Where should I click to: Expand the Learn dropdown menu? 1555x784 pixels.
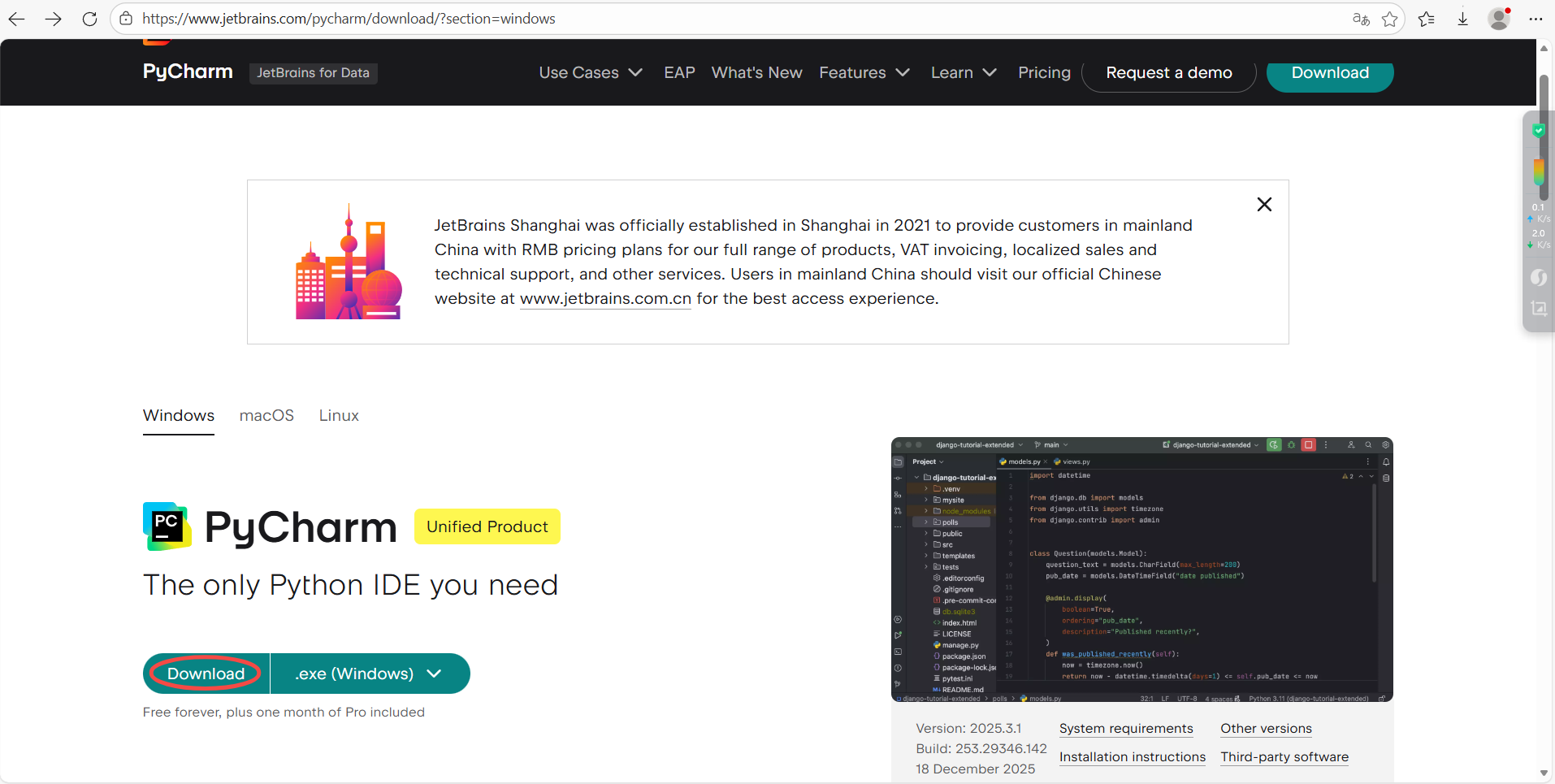[962, 72]
